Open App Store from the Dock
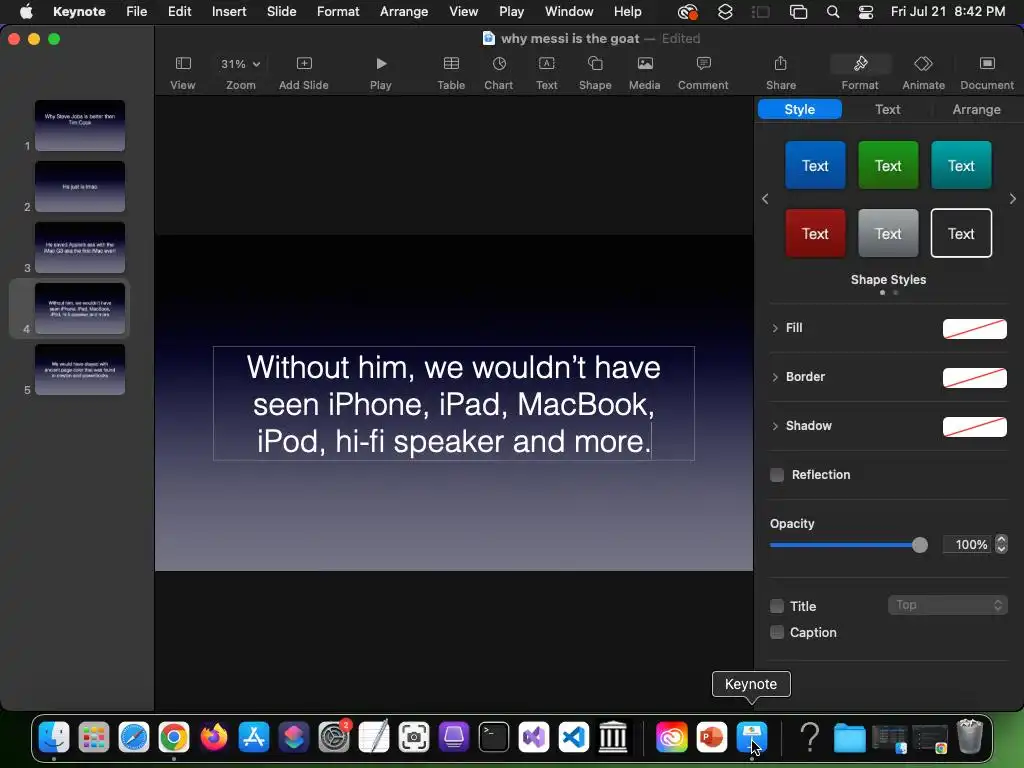This screenshot has width=1024, height=768. 253,737
